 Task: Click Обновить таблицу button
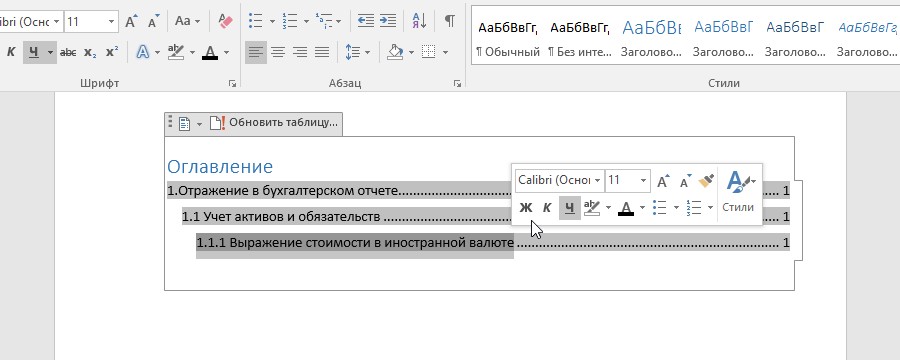(274, 123)
